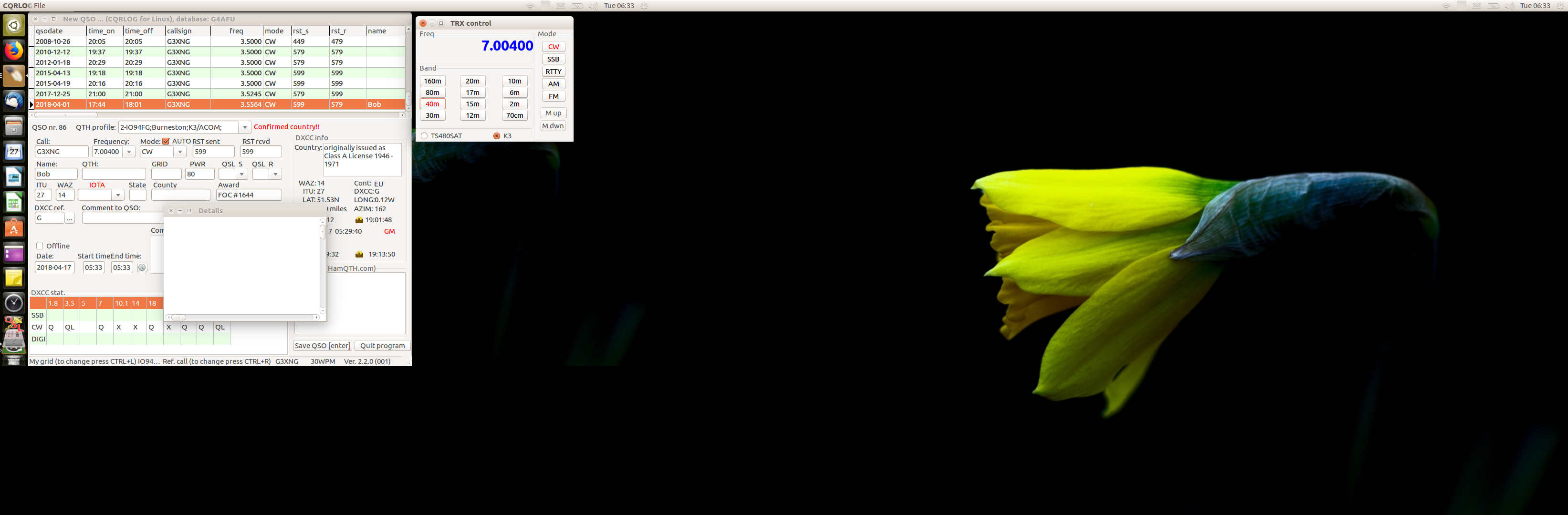Open system gear menu in left top bar
This screenshot has height=515, width=1568.
(x=644, y=5)
